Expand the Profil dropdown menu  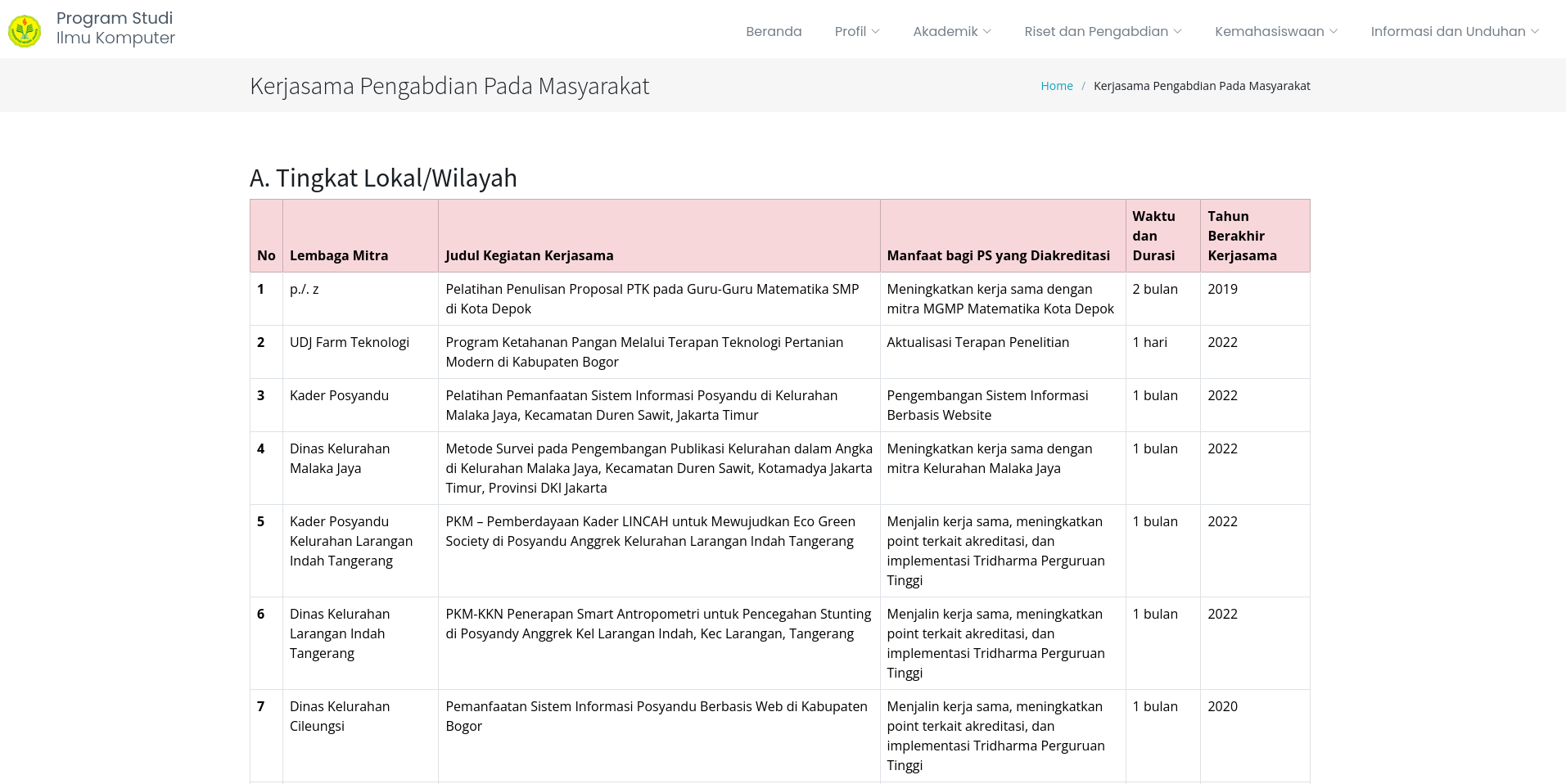[x=857, y=31]
